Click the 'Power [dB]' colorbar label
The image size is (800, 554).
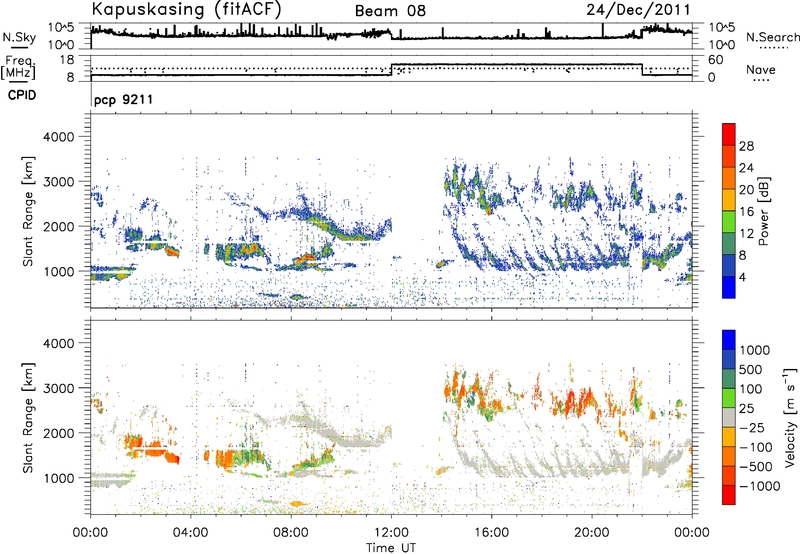[763, 211]
